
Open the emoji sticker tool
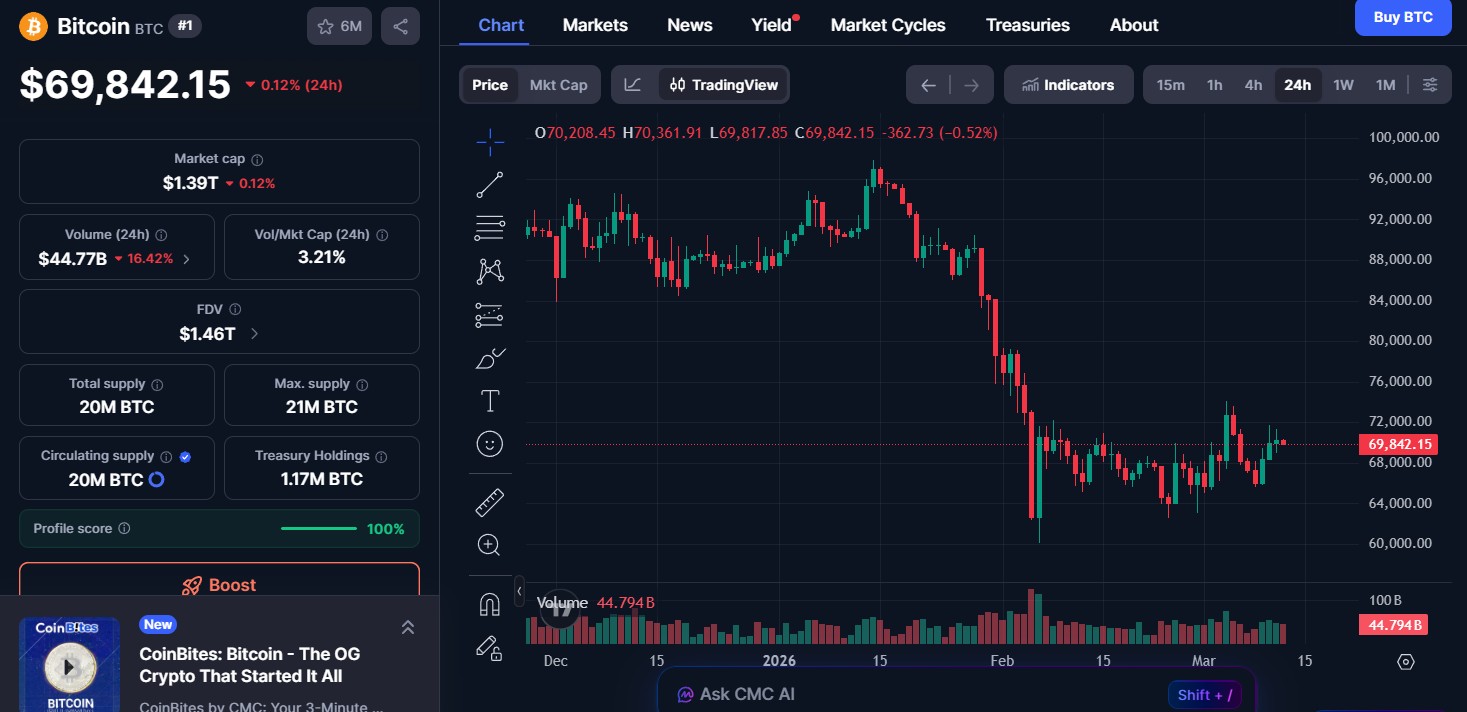(489, 443)
